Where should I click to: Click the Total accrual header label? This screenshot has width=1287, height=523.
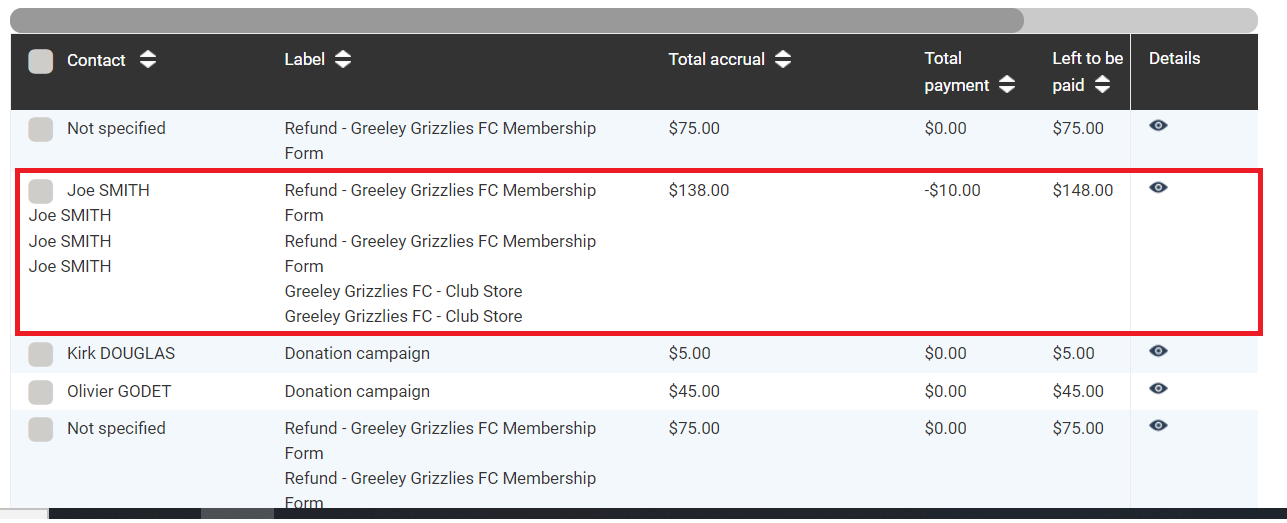(x=716, y=60)
